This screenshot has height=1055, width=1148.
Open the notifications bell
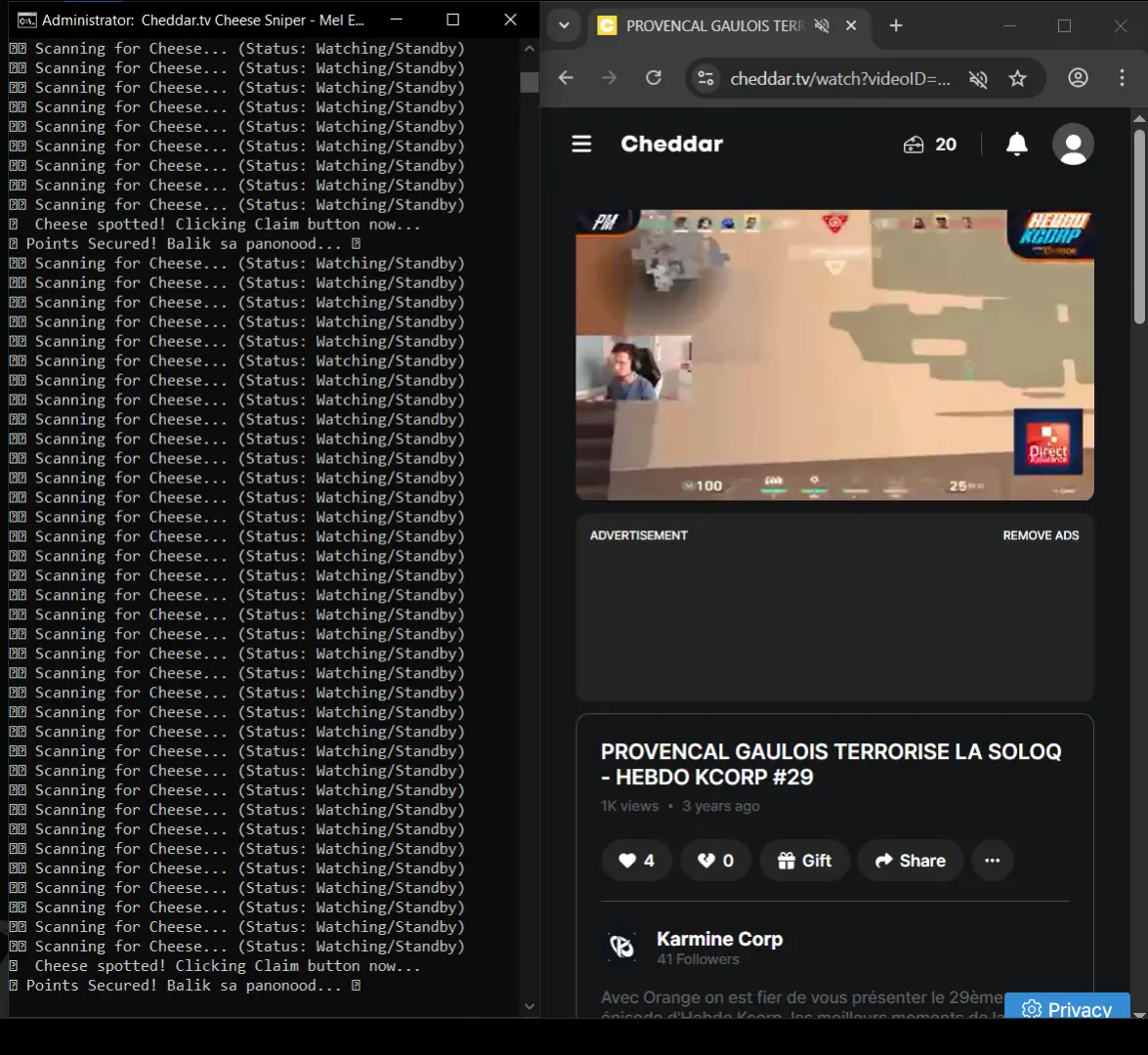coord(1016,145)
